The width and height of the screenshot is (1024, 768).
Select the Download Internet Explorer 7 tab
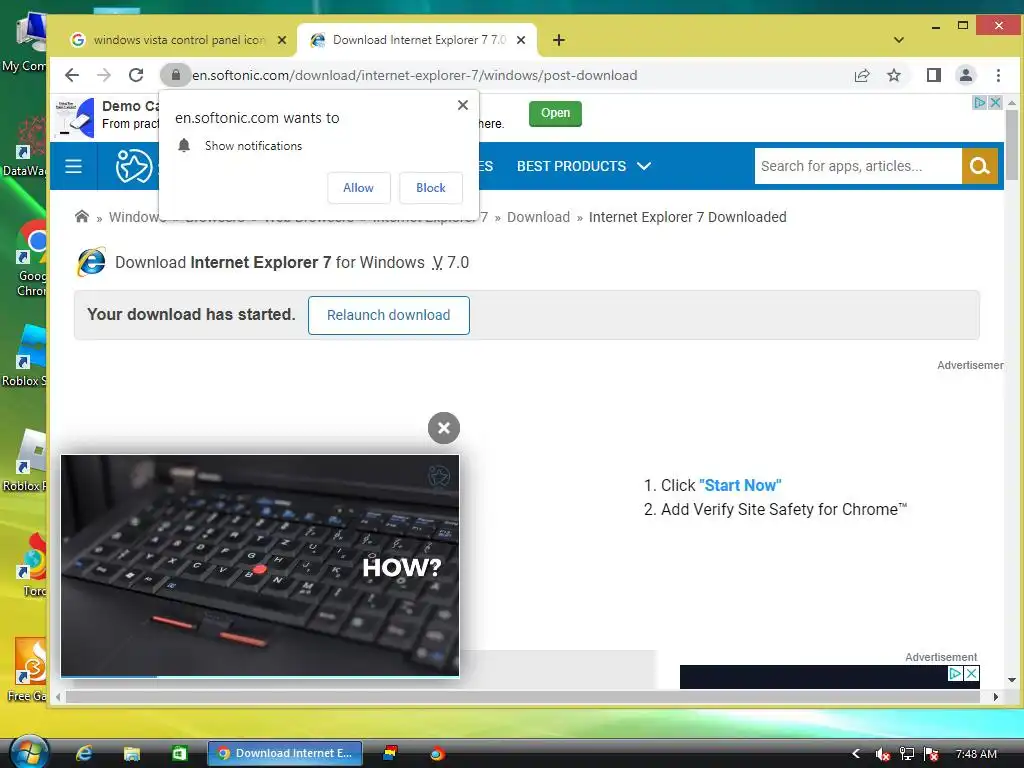tap(418, 40)
